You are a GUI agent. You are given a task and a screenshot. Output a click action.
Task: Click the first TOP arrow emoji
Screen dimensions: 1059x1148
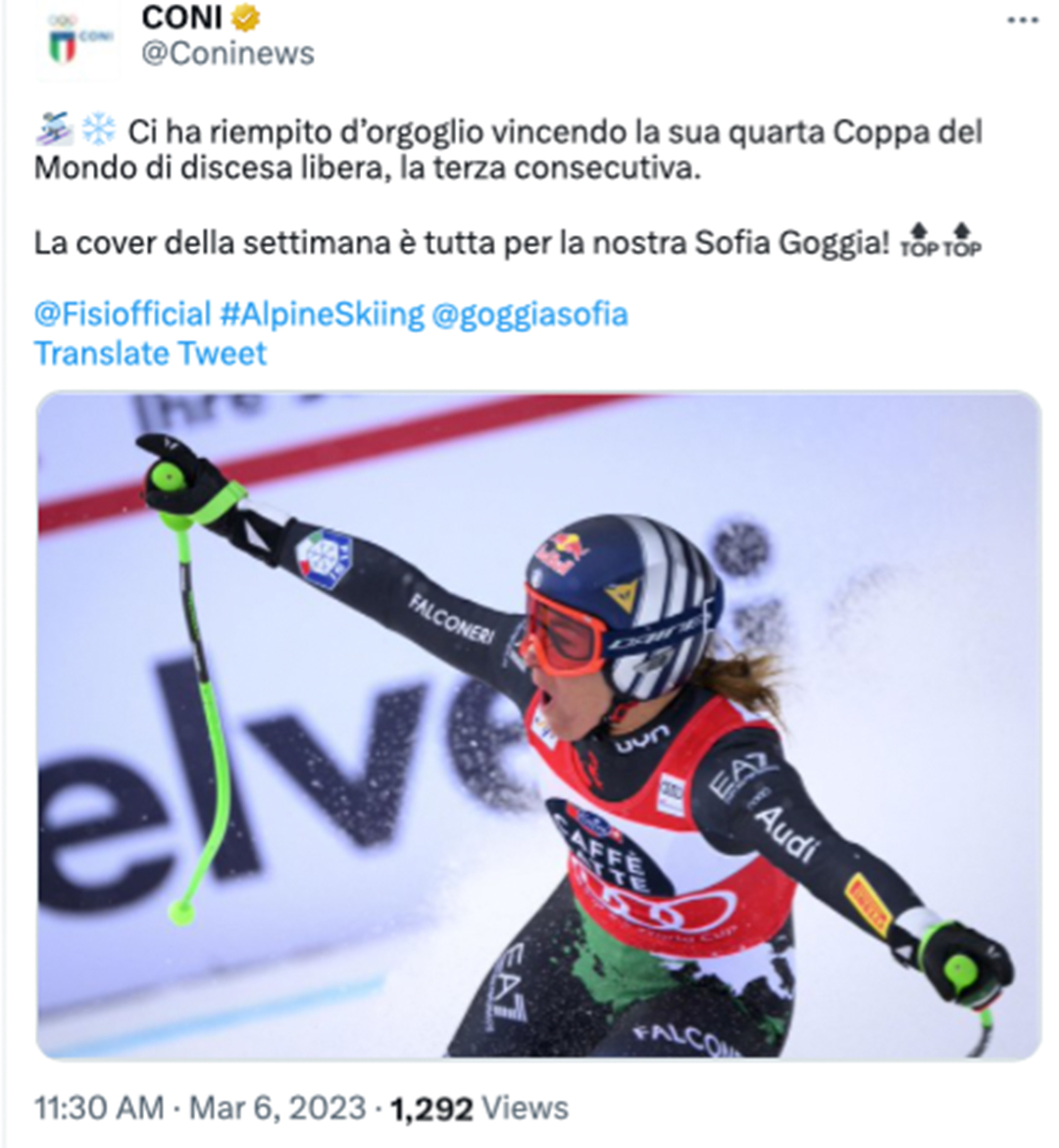tap(919, 241)
